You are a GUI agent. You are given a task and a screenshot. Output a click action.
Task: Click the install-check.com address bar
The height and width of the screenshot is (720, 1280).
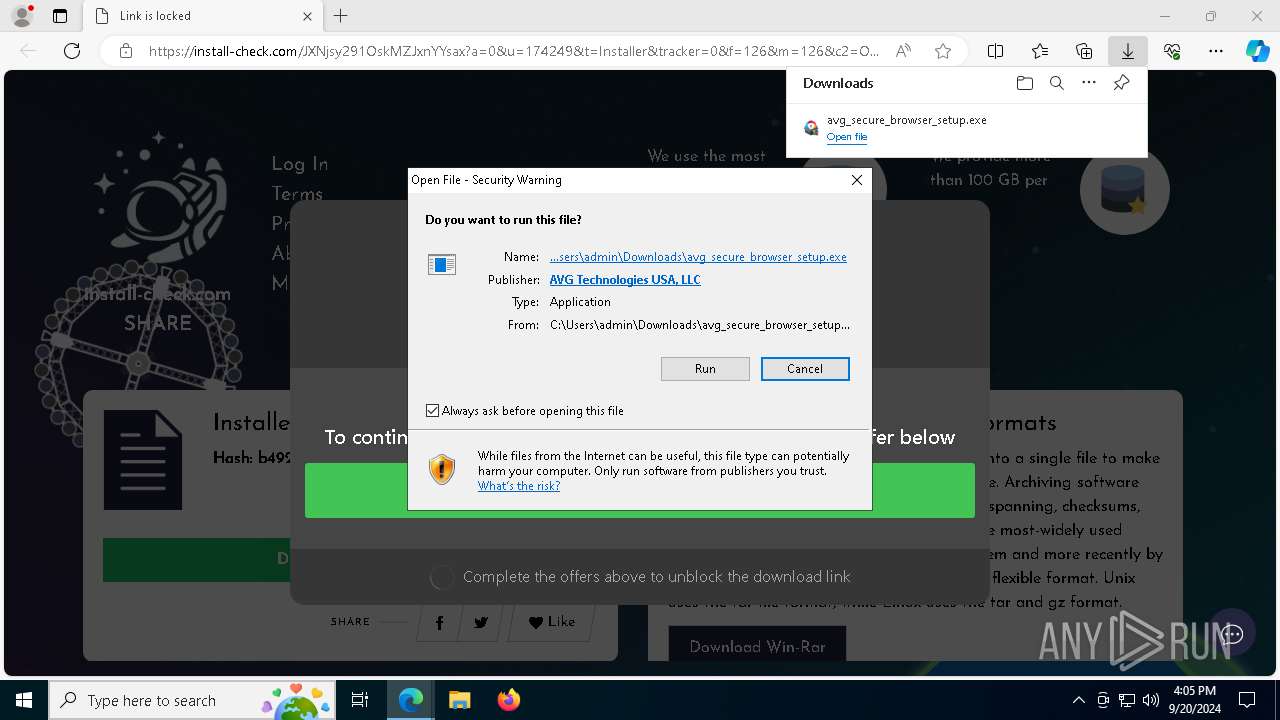pos(514,51)
